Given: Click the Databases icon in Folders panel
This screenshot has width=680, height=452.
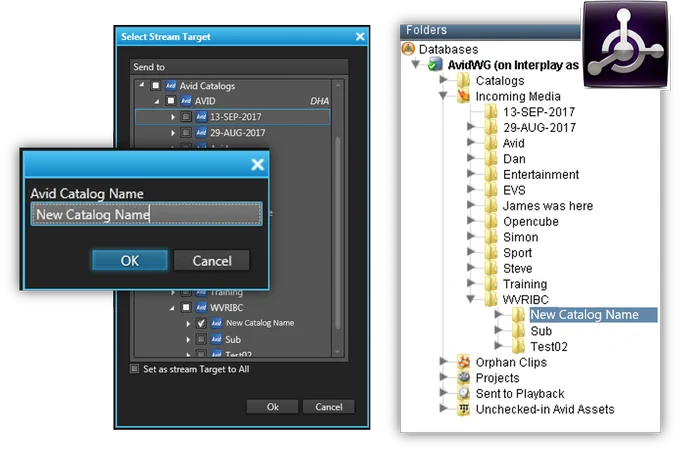Looking at the screenshot, I should 408,49.
